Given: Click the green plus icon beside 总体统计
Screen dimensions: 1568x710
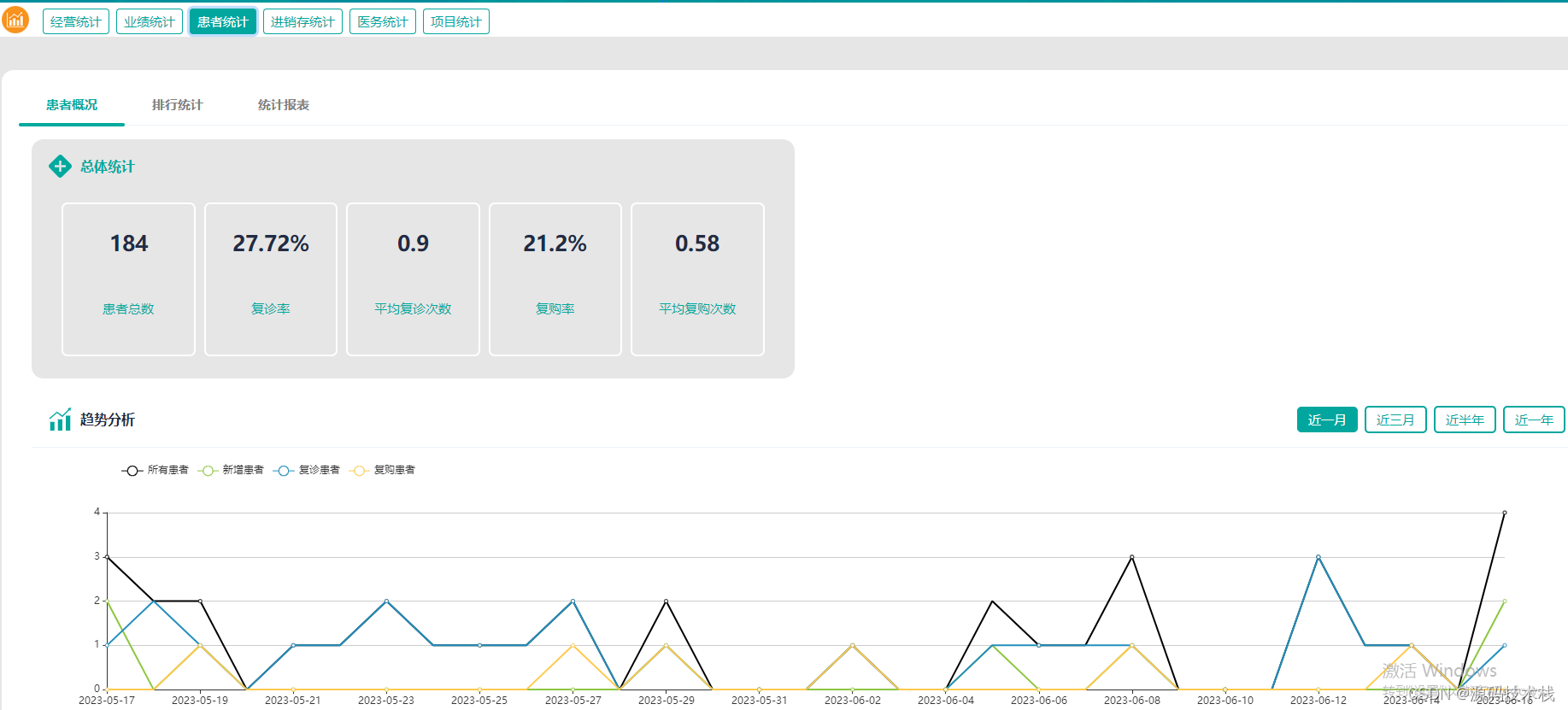Looking at the screenshot, I should tap(60, 166).
